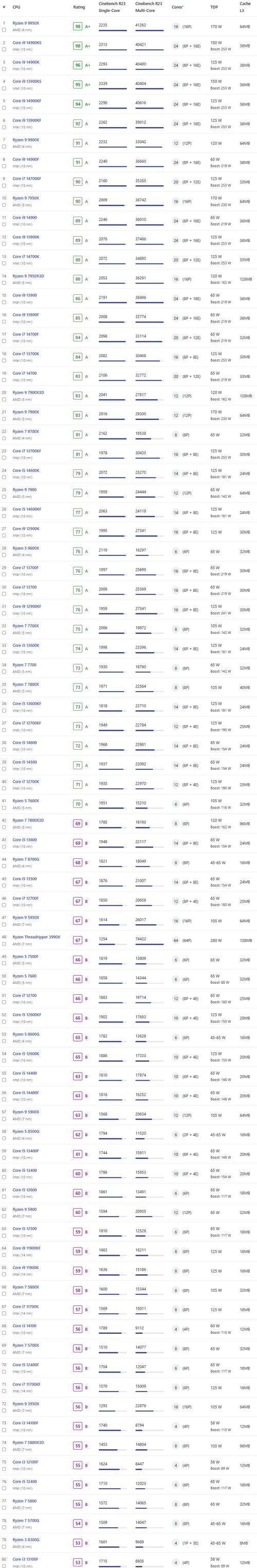Click the 98 rating badge for Ryzen 9 9950X
Image resolution: width=257 pixels, height=1568 pixels.
point(77,27)
